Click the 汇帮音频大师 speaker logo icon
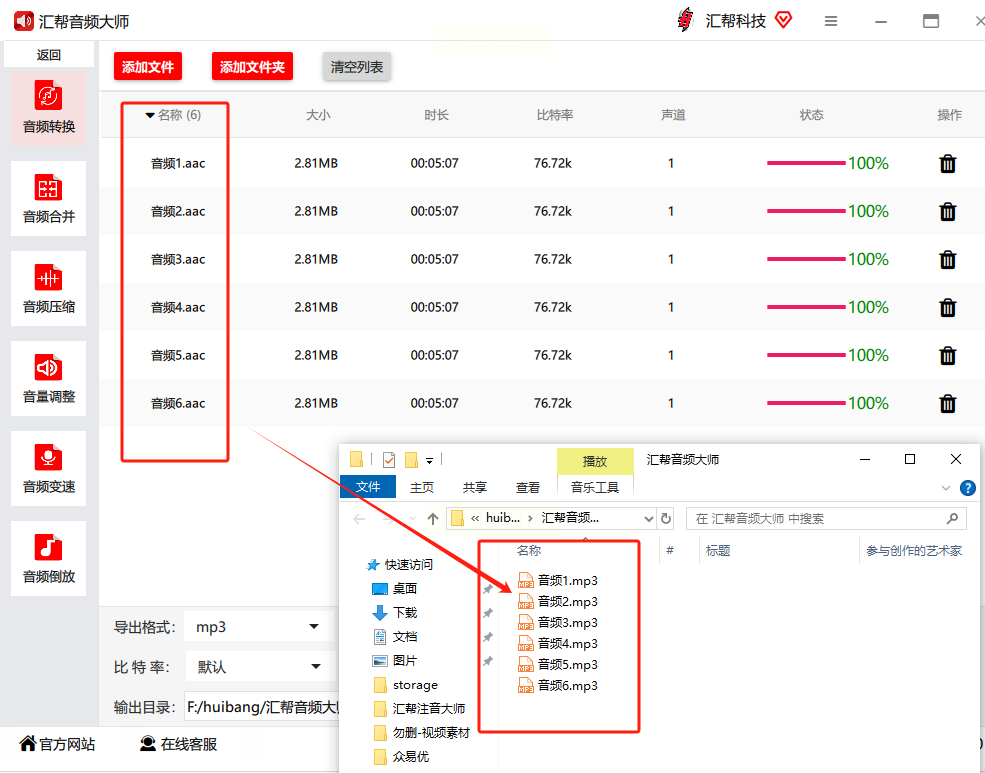The width and height of the screenshot is (985, 773). click(x=24, y=21)
